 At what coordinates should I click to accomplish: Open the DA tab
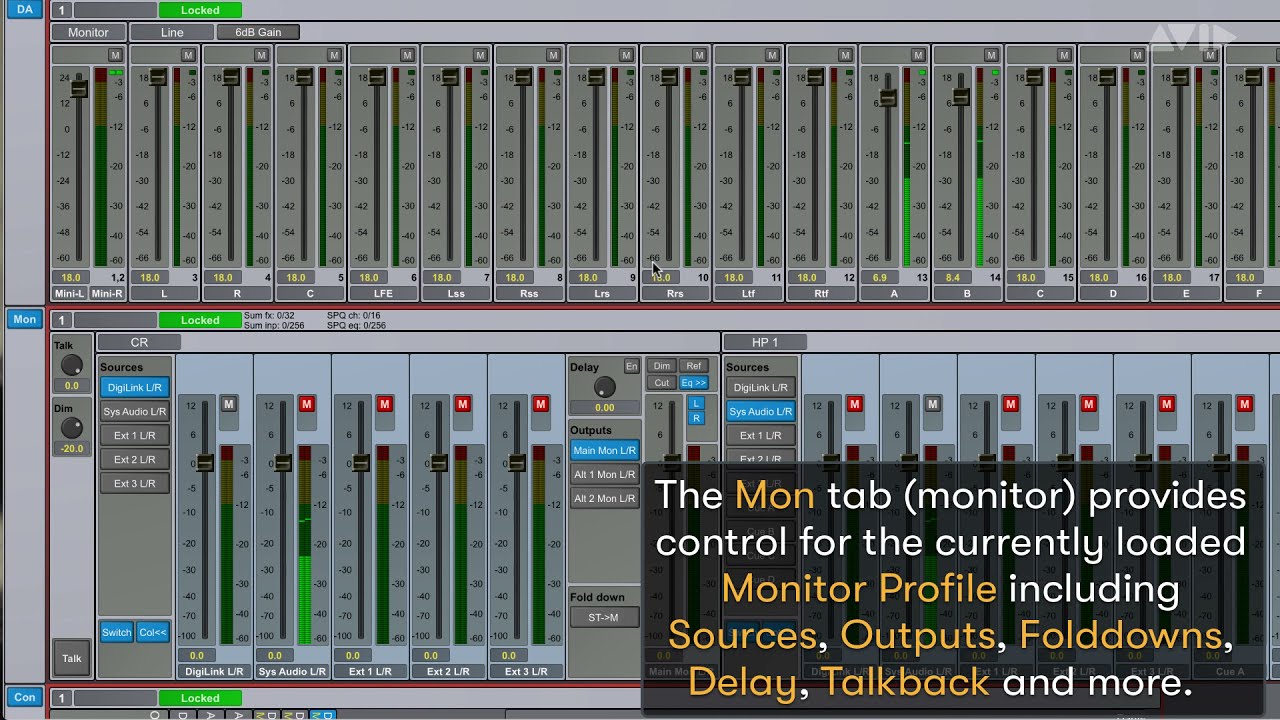24,9
